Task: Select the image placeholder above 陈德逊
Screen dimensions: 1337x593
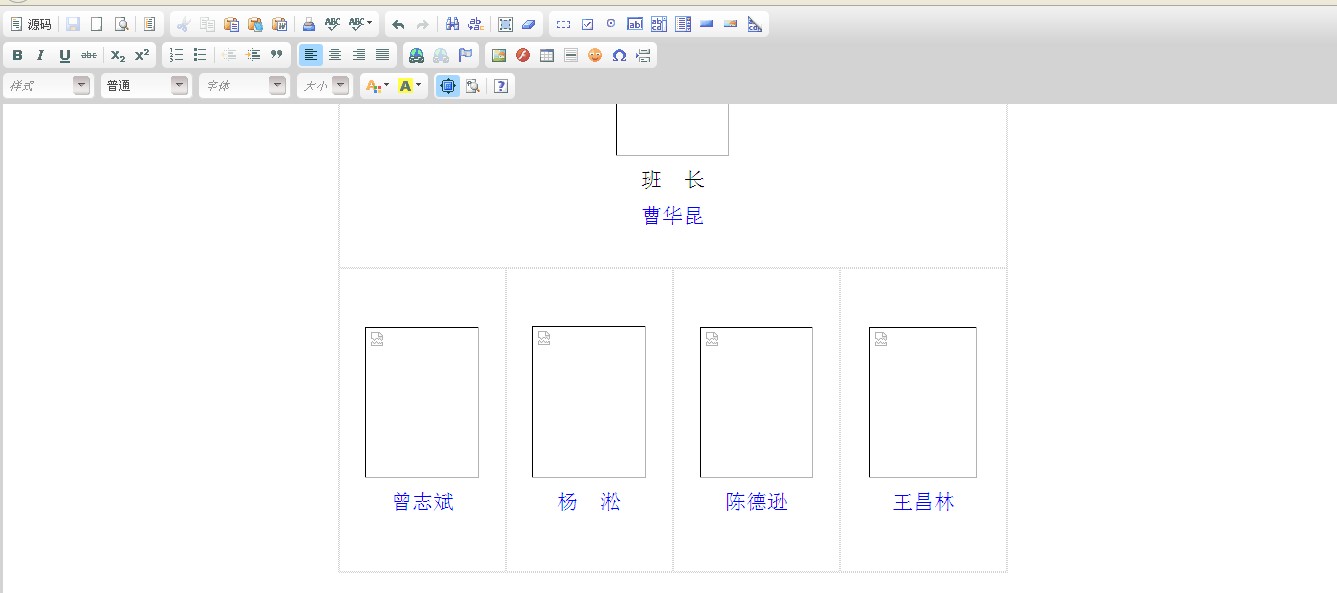Action: pyautogui.click(x=756, y=402)
